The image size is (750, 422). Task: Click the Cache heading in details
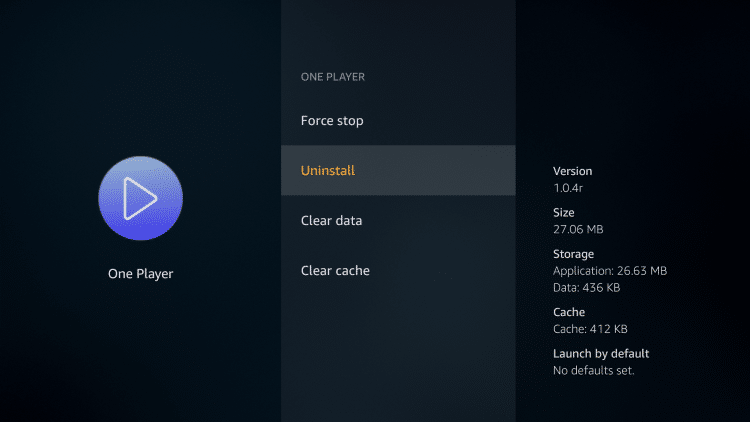[569, 312]
